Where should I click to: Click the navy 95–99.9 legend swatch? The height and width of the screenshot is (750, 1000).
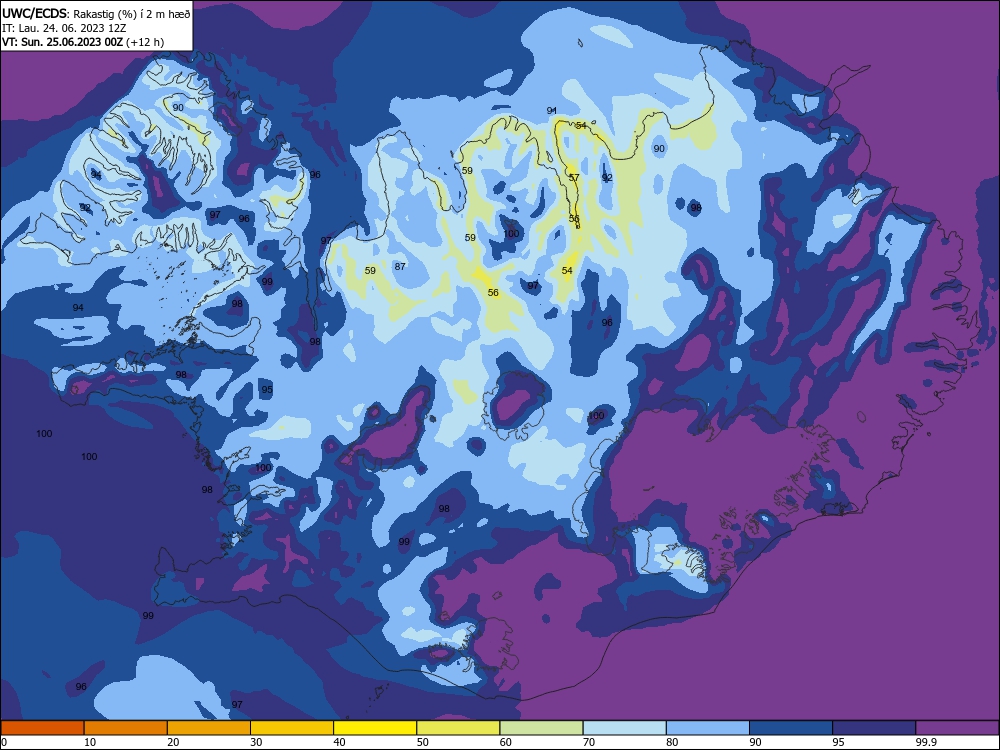click(x=874, y=728)
